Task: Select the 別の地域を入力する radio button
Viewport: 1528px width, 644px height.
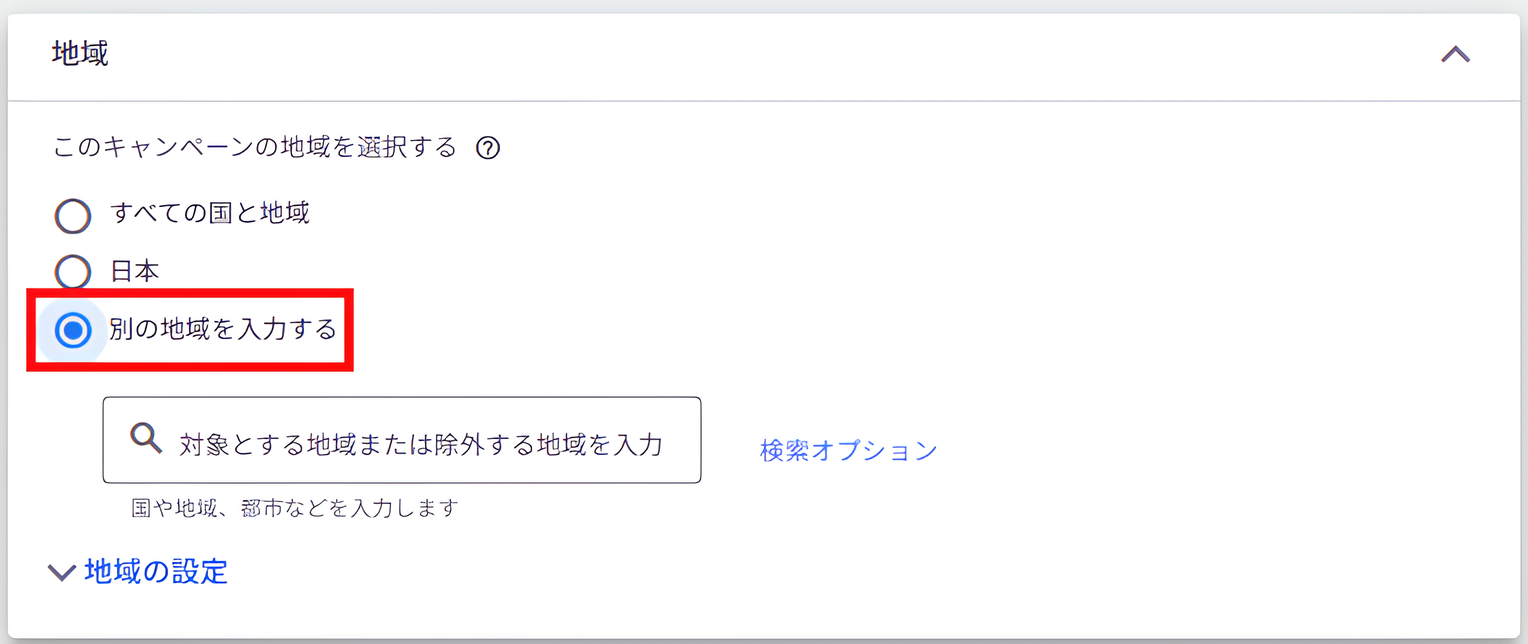Action: pyautogui.click(x=73, y=330)
